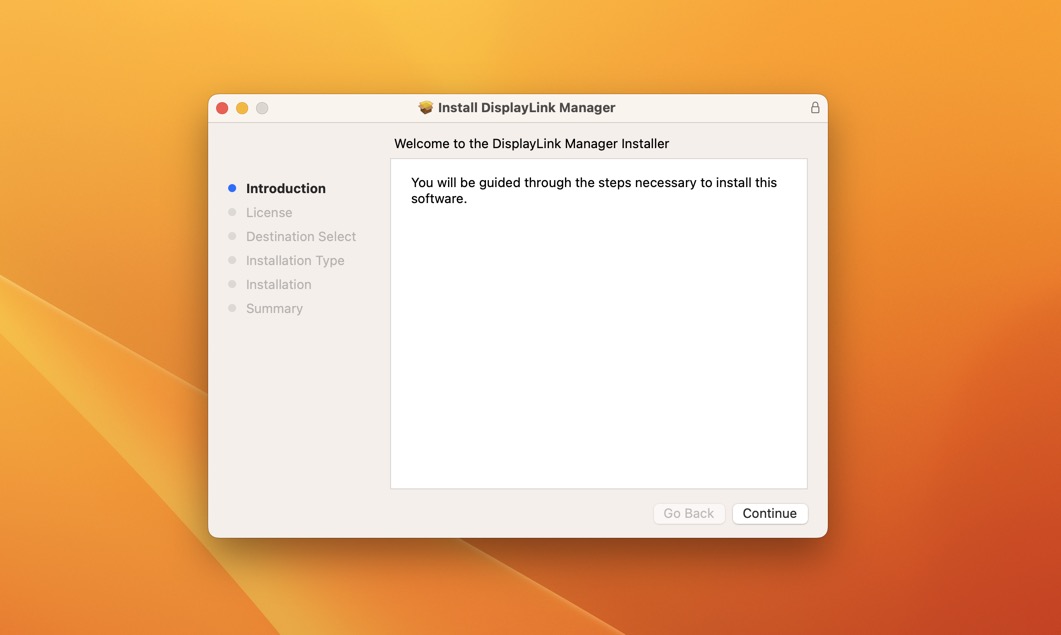The width and height of the screenshot is (1061, 635).
Task: Click the blue Introduction step indicator dot
Action: point(232,187)
